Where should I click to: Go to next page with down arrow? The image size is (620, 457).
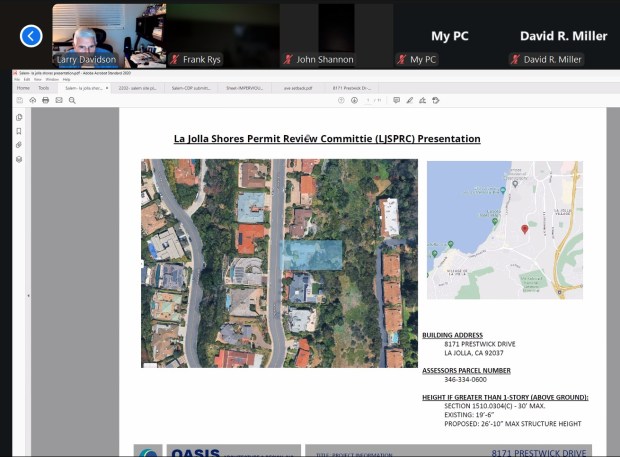pos(354,100)
